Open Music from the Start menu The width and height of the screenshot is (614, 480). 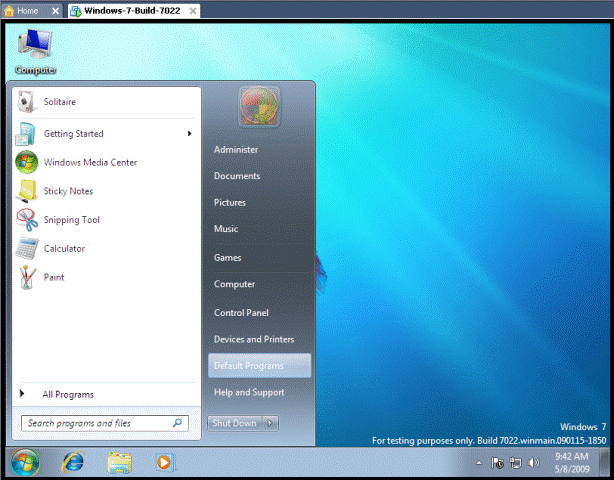226,229
